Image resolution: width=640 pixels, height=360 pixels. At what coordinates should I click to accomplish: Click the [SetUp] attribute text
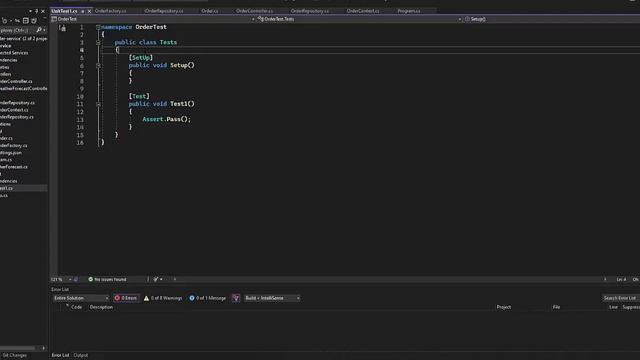[141, 58]
